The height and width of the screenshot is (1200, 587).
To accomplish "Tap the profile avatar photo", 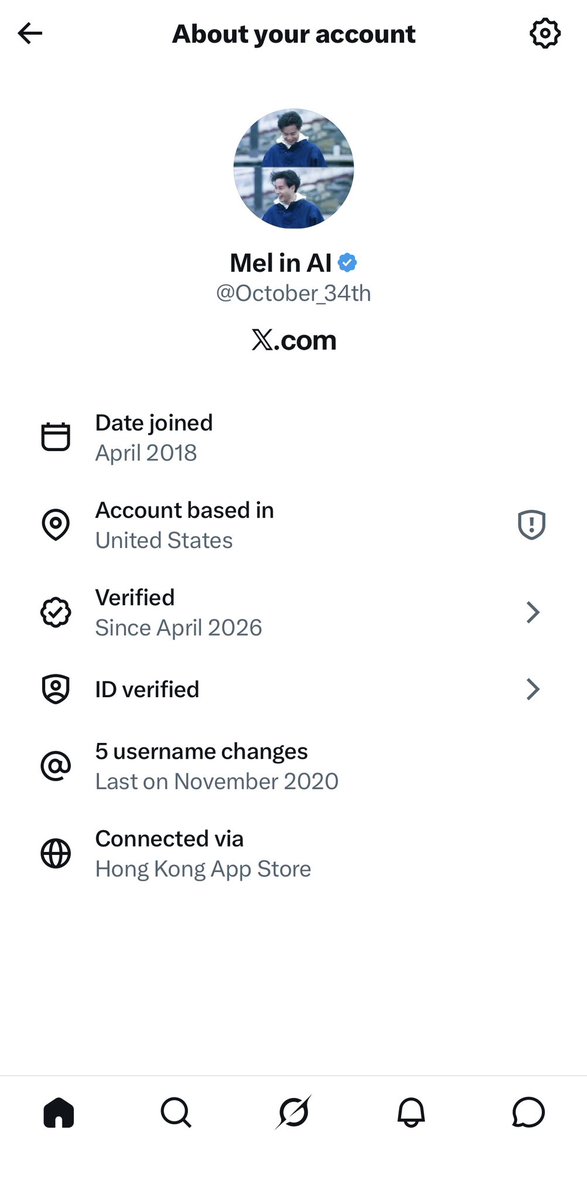I will pyautogui.click(x=294, y=169).
